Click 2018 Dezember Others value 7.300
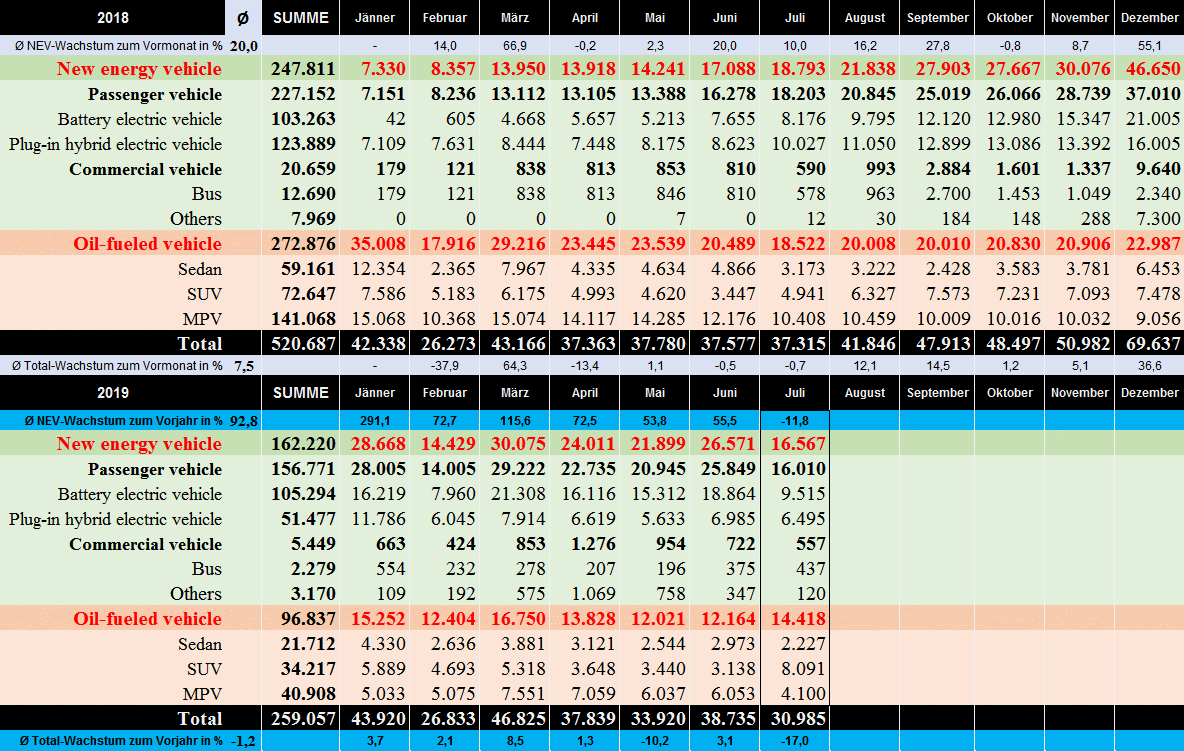Viewport: 1184px width, 751px height. [x=1158, y=219]
